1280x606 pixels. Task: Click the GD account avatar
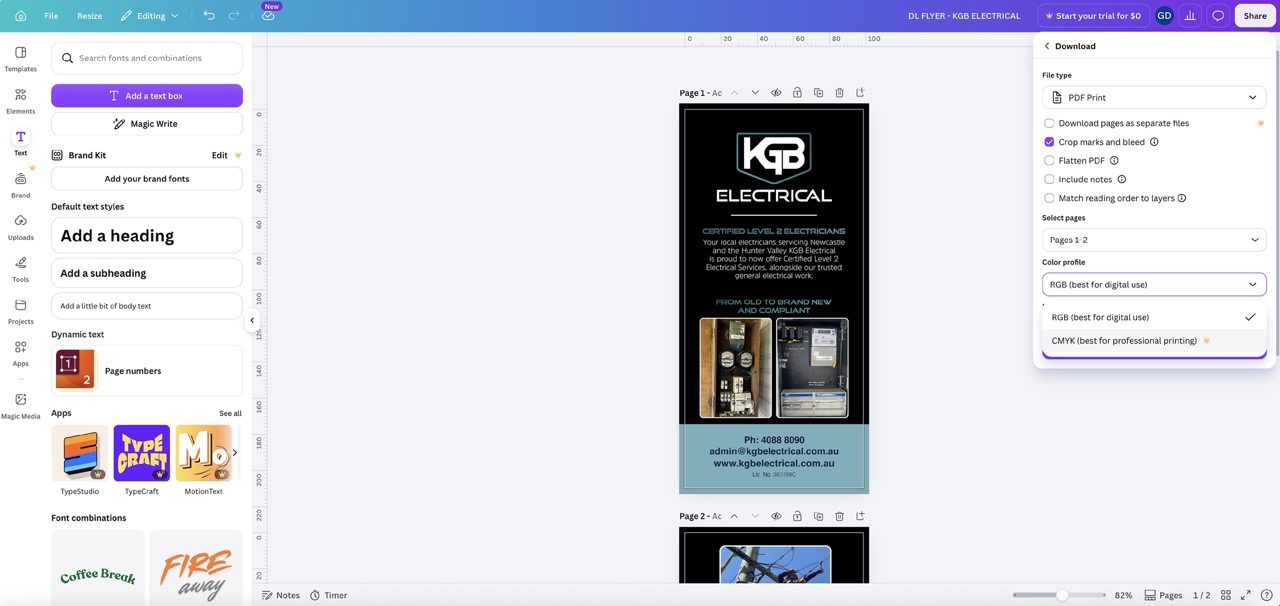1164,16
